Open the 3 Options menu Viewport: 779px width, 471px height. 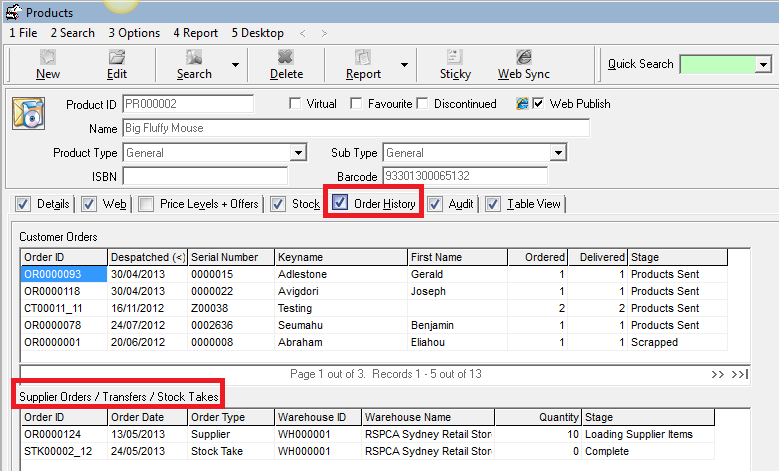[x=134, y=33]
